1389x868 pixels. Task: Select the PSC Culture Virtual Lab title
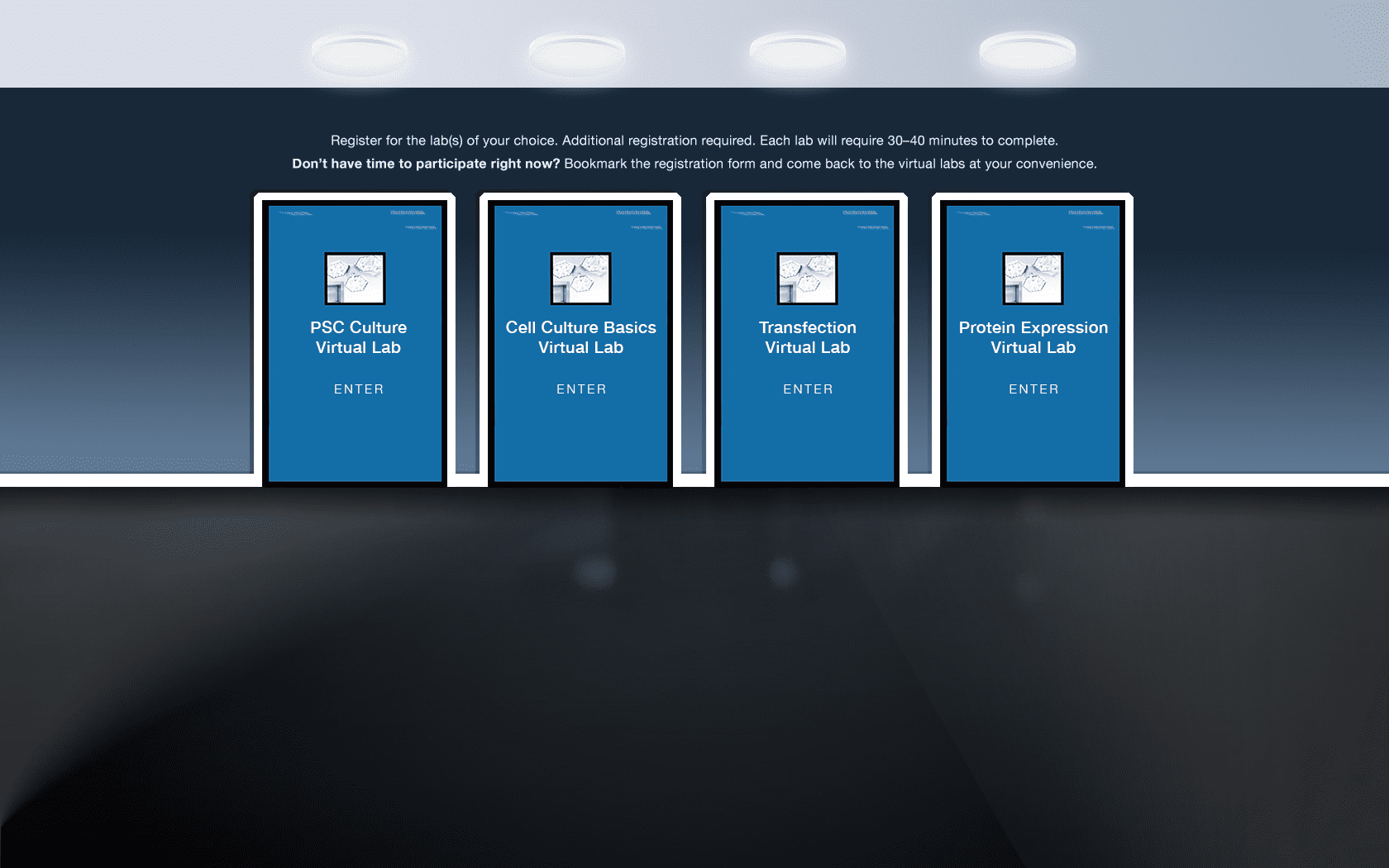(x=358, y=337)
